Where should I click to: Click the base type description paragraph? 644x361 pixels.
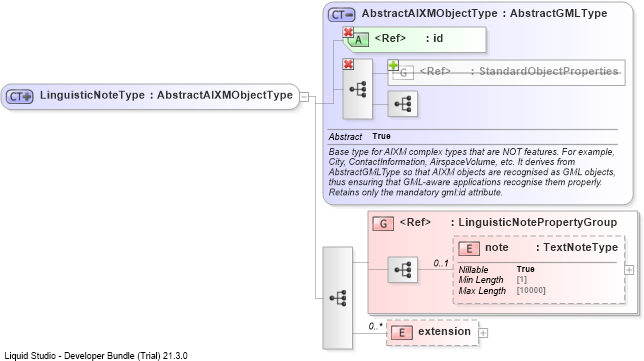click(x=472, y=172)
